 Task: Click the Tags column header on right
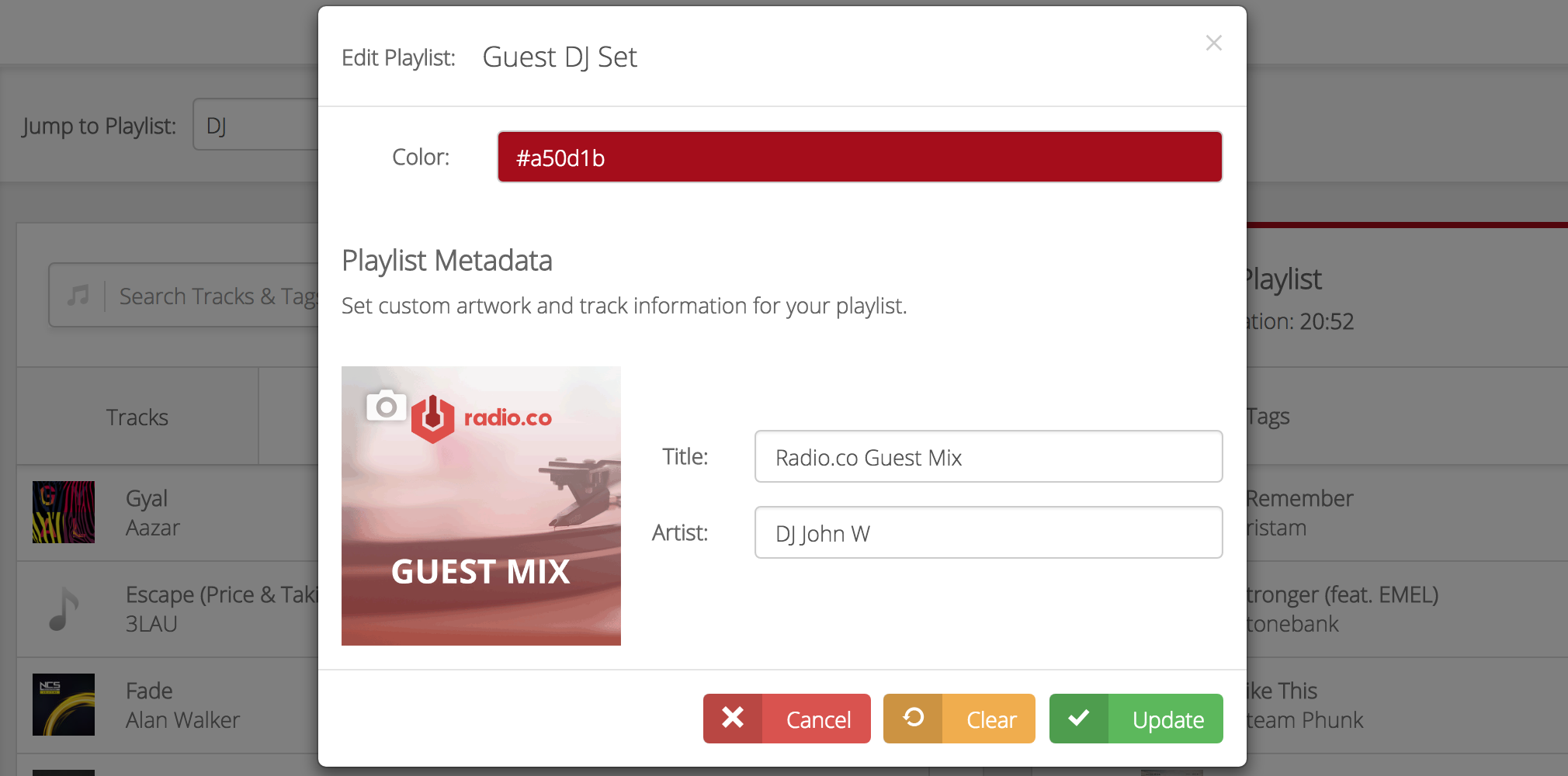1268,417
